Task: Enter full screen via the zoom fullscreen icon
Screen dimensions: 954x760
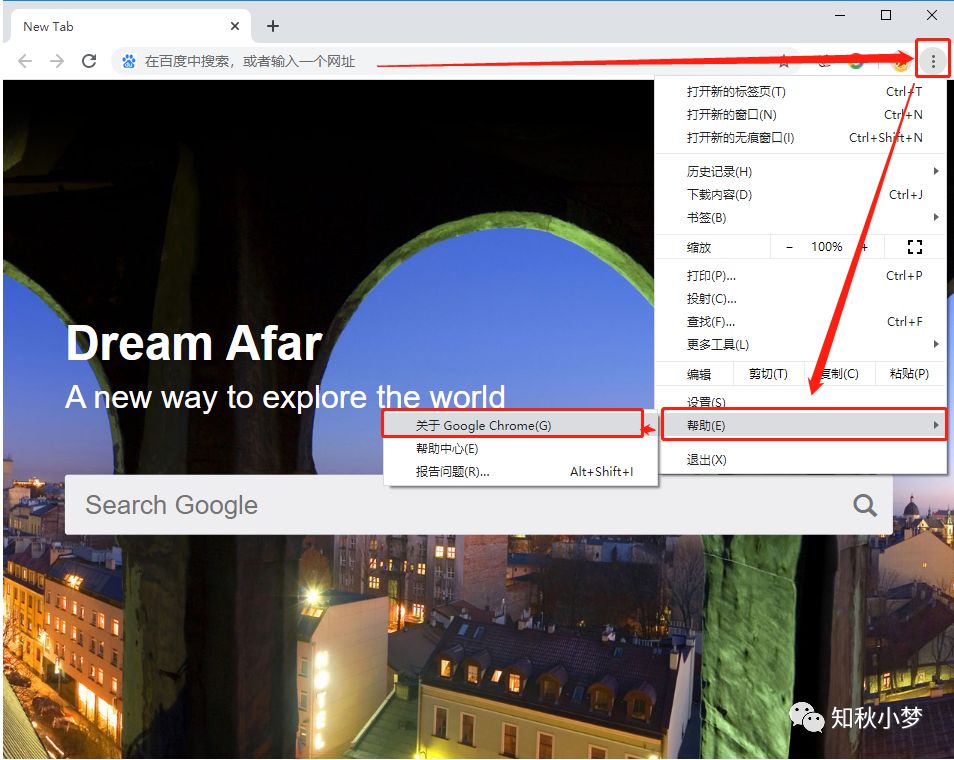Action: point(914,246)
